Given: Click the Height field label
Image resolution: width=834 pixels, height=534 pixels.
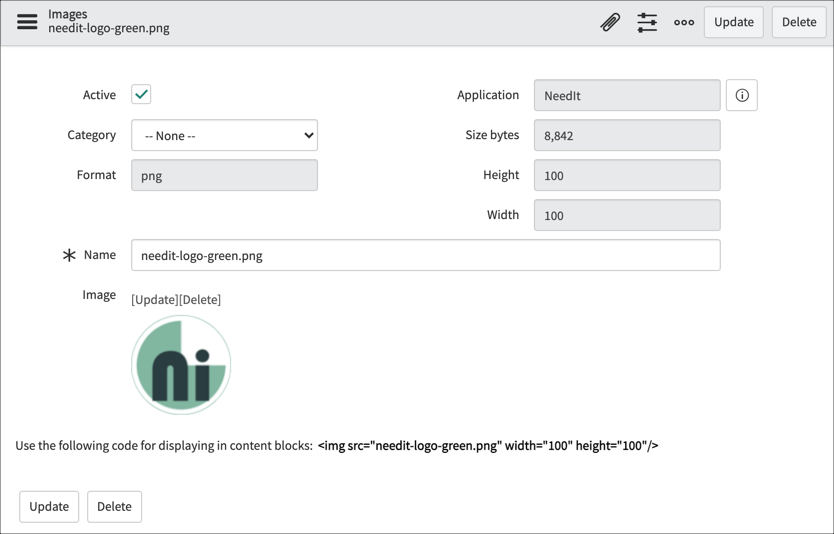Looking at the screenshot, I should click(501, 175).
